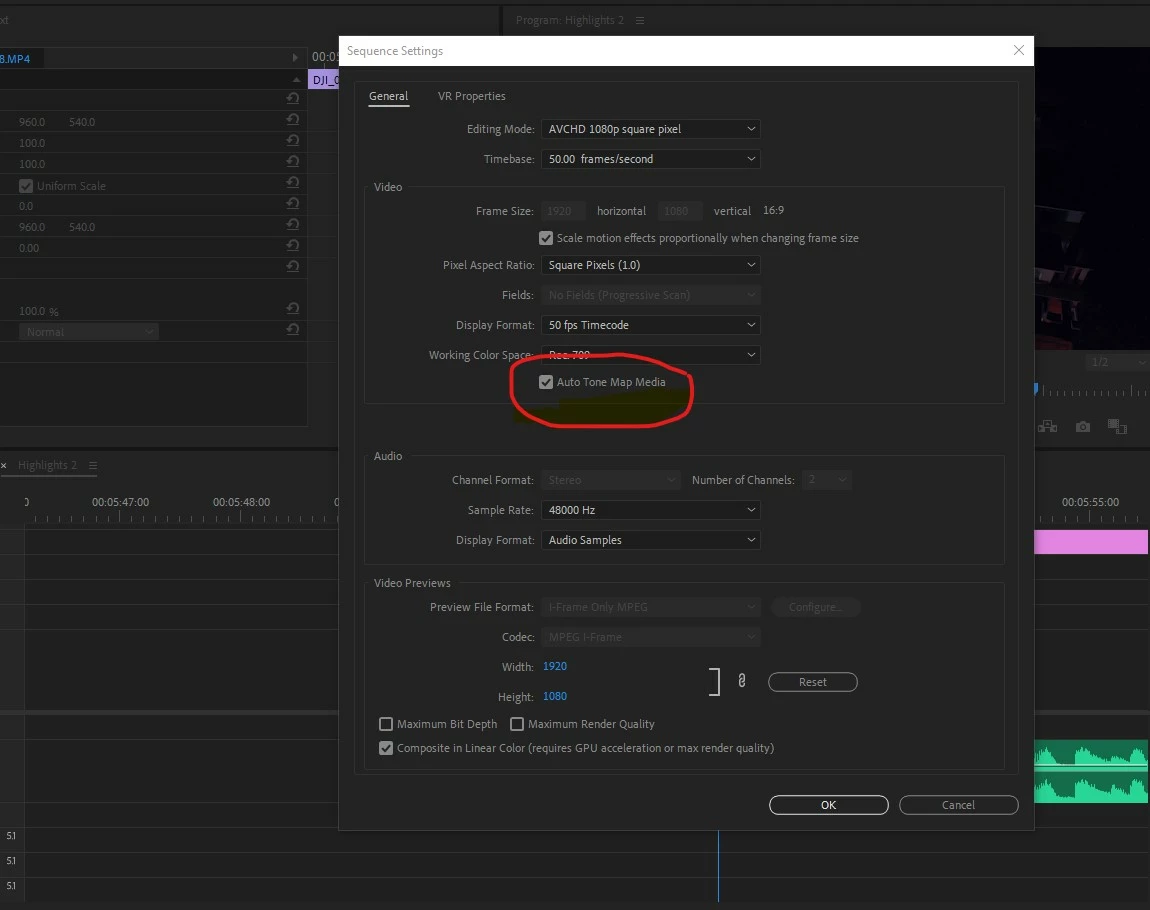Open the Normal blend mode dropdown
The height and width of the screenshot is (910, 1150).
[x=88, y=332]
